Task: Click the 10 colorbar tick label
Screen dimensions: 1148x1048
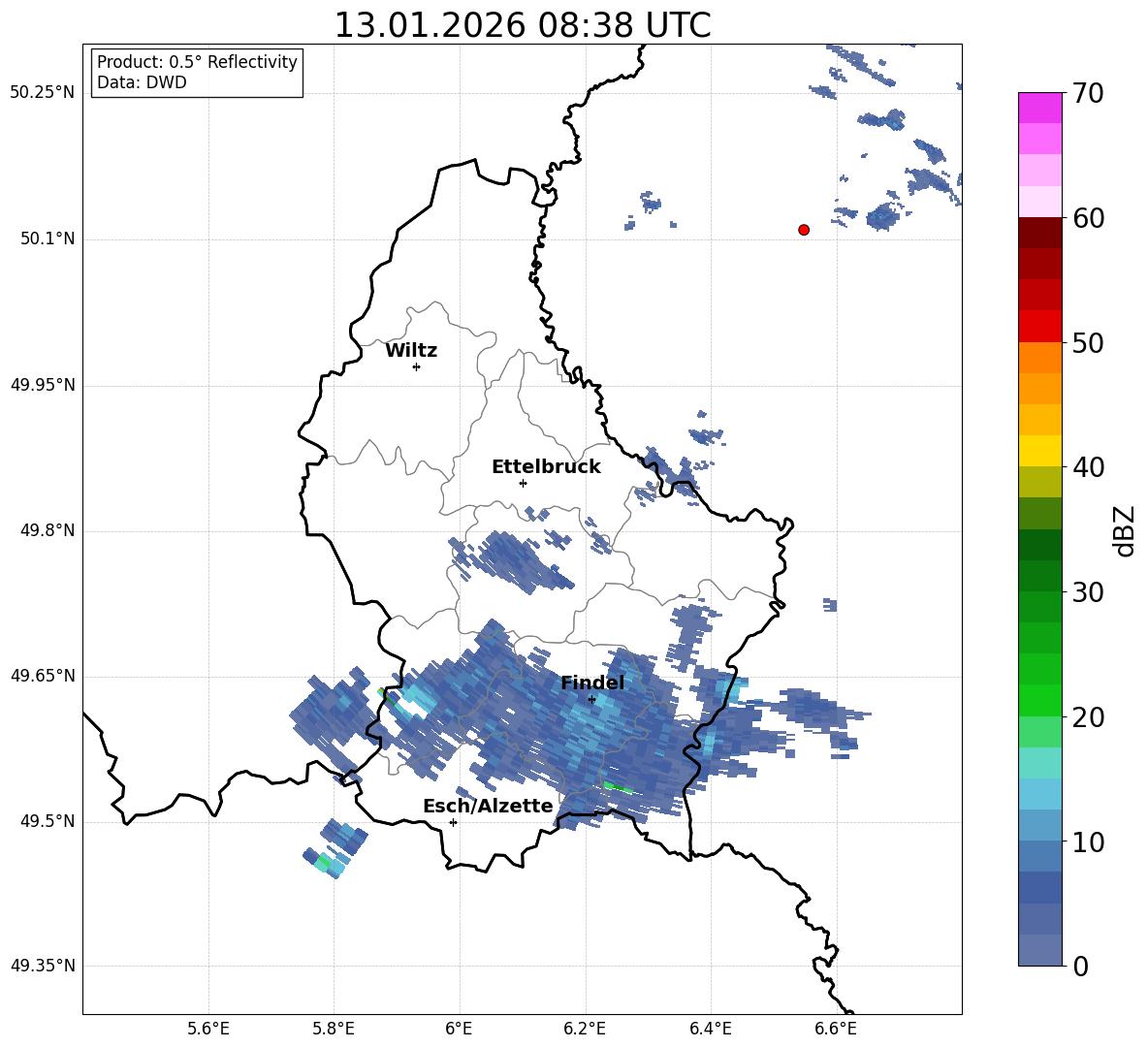Action: tap(1088, 842)
